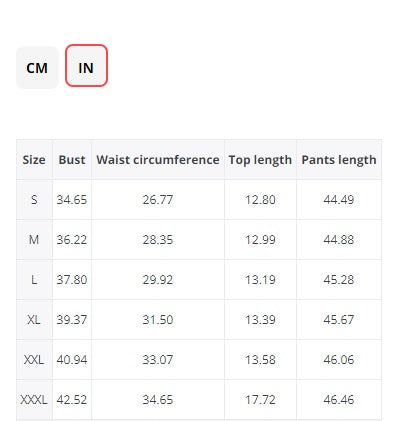The width and height of the screenshot is (397, 421).
Task: Click top length value 17.72
Action: [260, 400]
